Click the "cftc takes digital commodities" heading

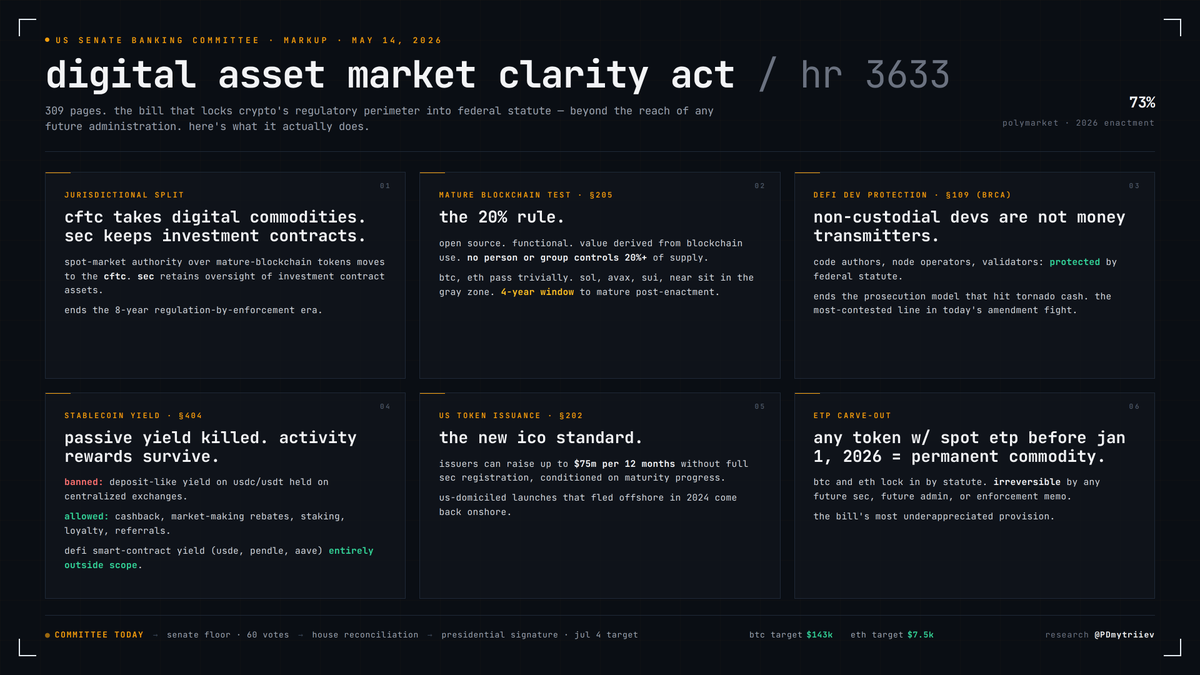pos(215,227)
